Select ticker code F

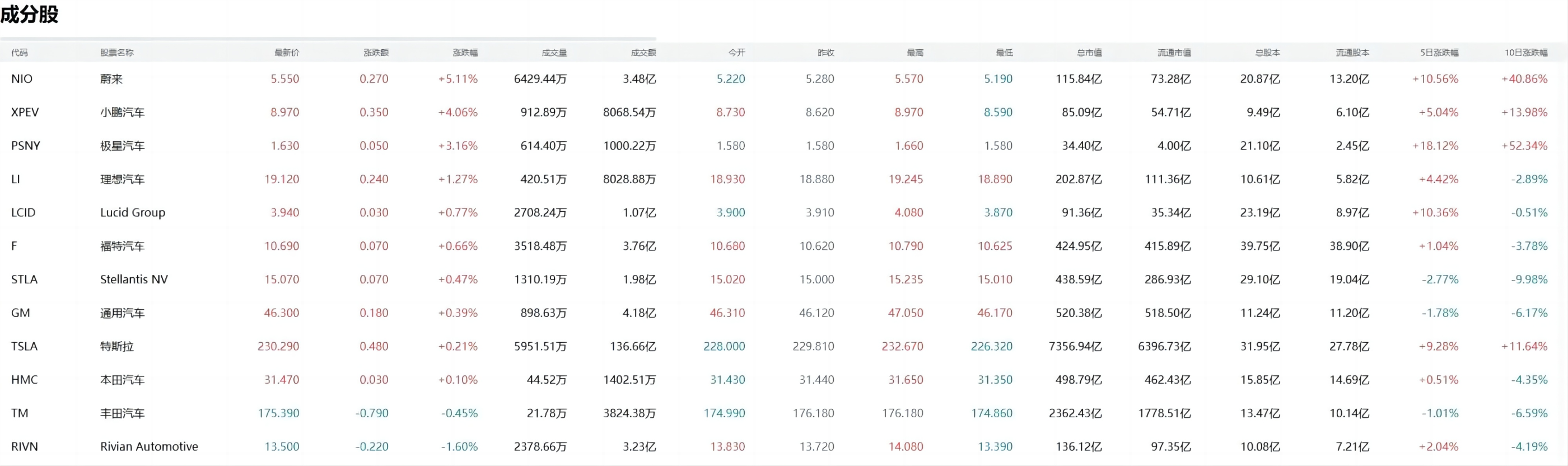coord(14,246)
